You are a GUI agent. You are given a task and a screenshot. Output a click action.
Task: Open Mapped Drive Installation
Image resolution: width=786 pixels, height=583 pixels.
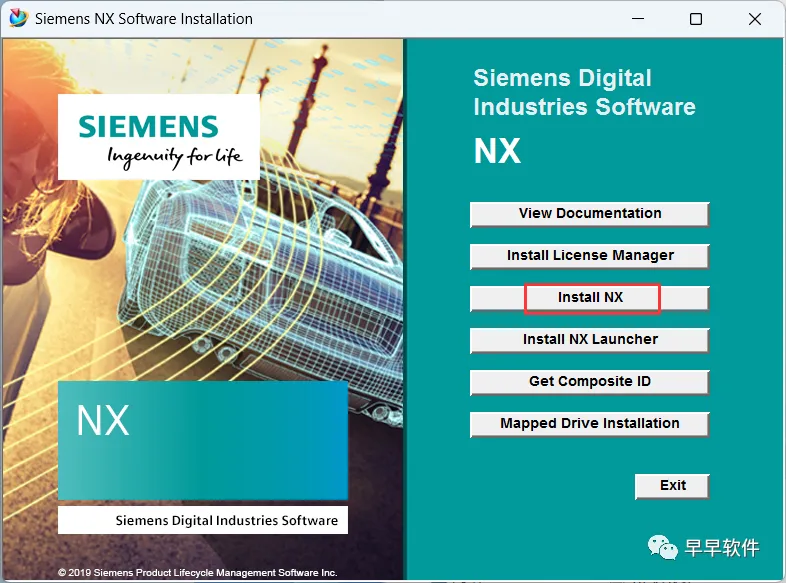point(590,424)
